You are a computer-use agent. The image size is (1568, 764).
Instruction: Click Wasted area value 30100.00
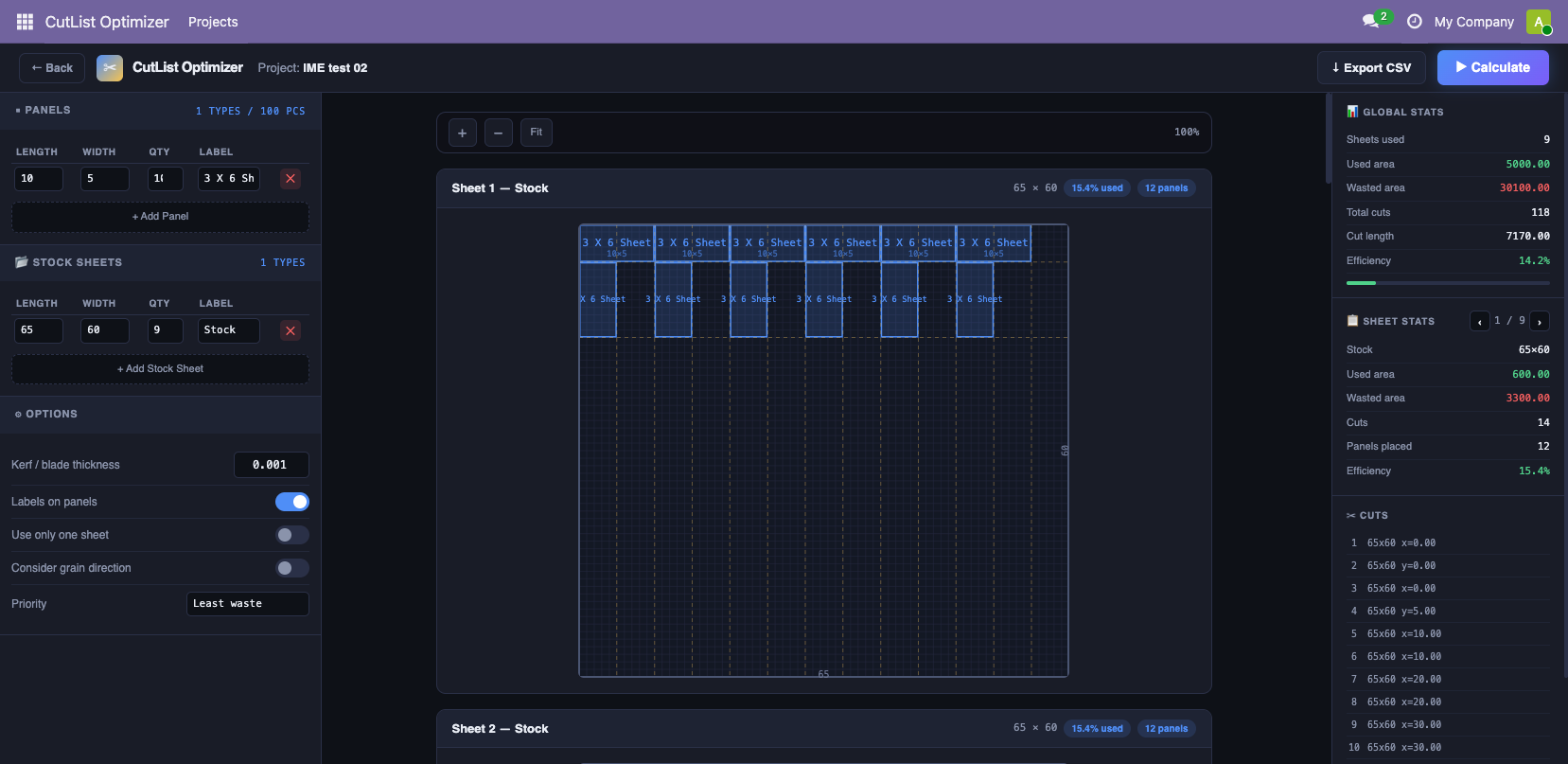[x=1524, y=188]
